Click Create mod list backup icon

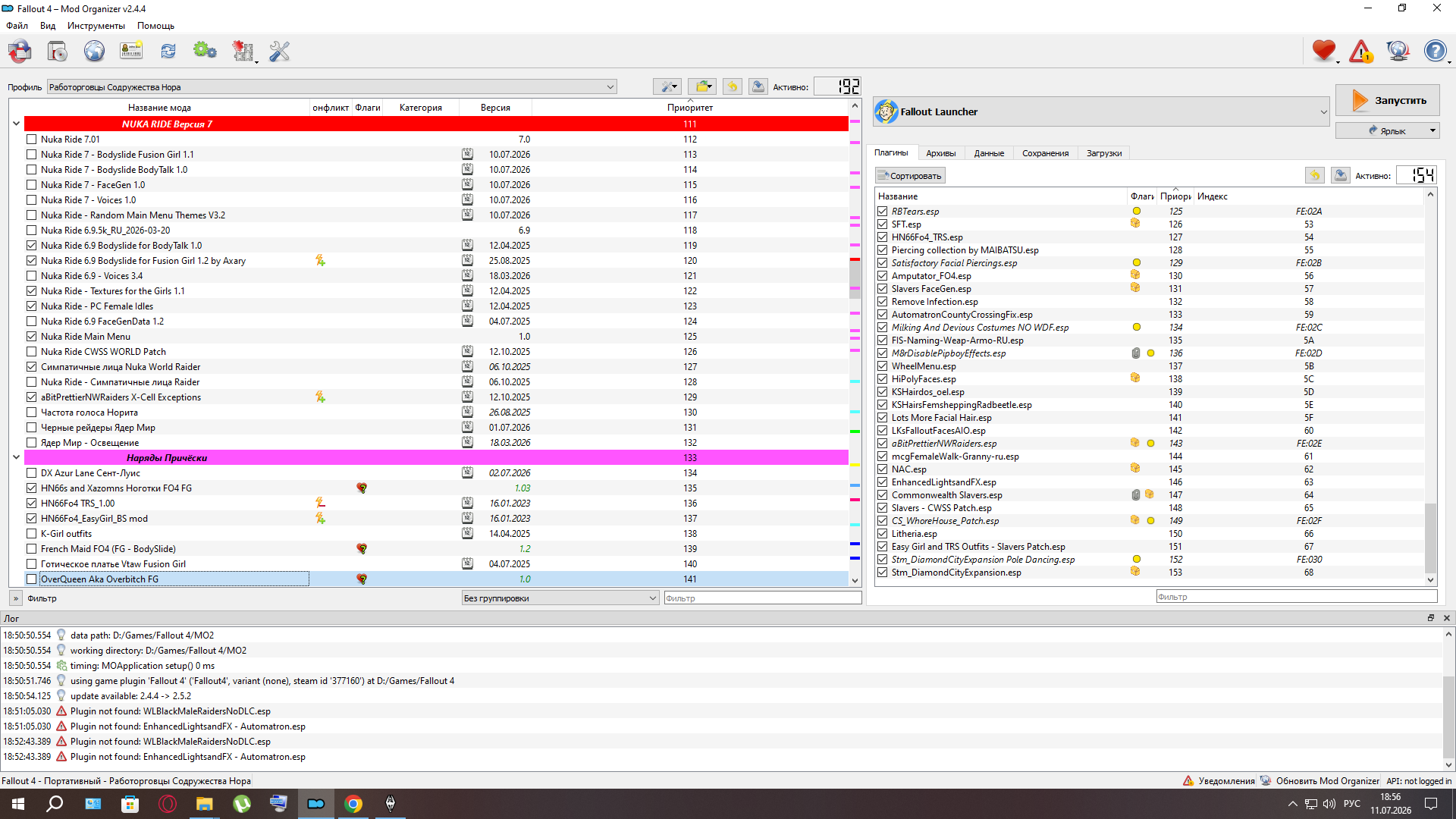(x=758, y=86)
